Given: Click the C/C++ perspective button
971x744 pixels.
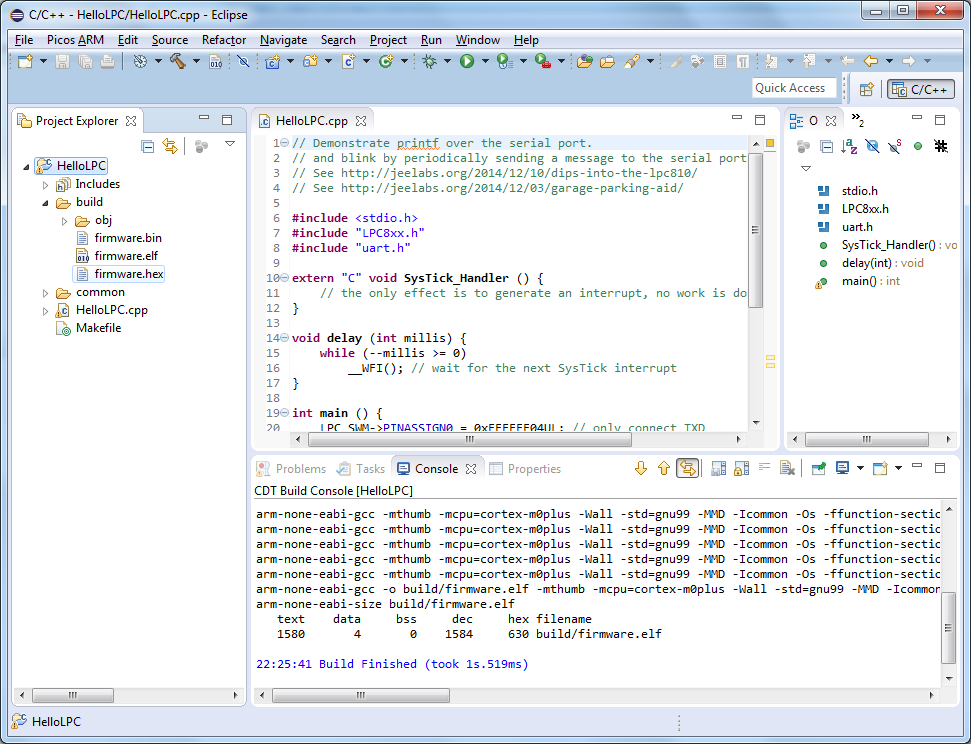Looking at the screenshot, I should tap(920, 89).
